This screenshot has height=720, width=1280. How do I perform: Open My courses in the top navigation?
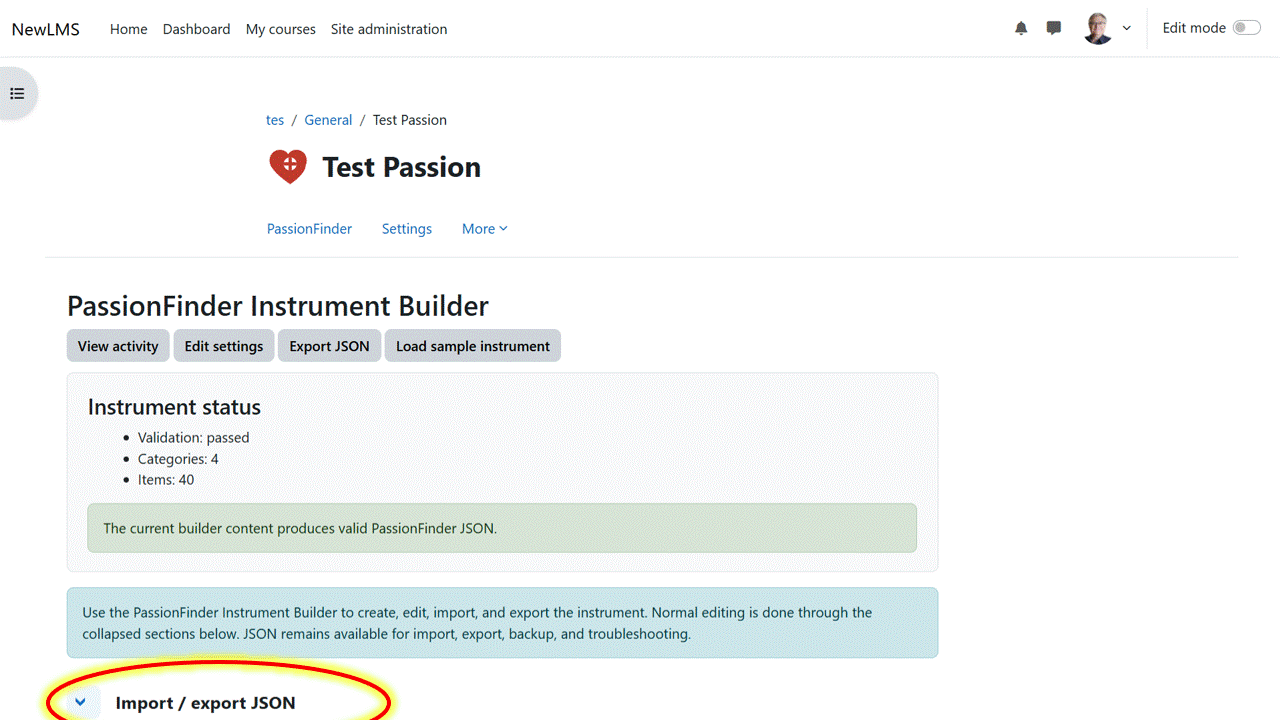(281, 29)
